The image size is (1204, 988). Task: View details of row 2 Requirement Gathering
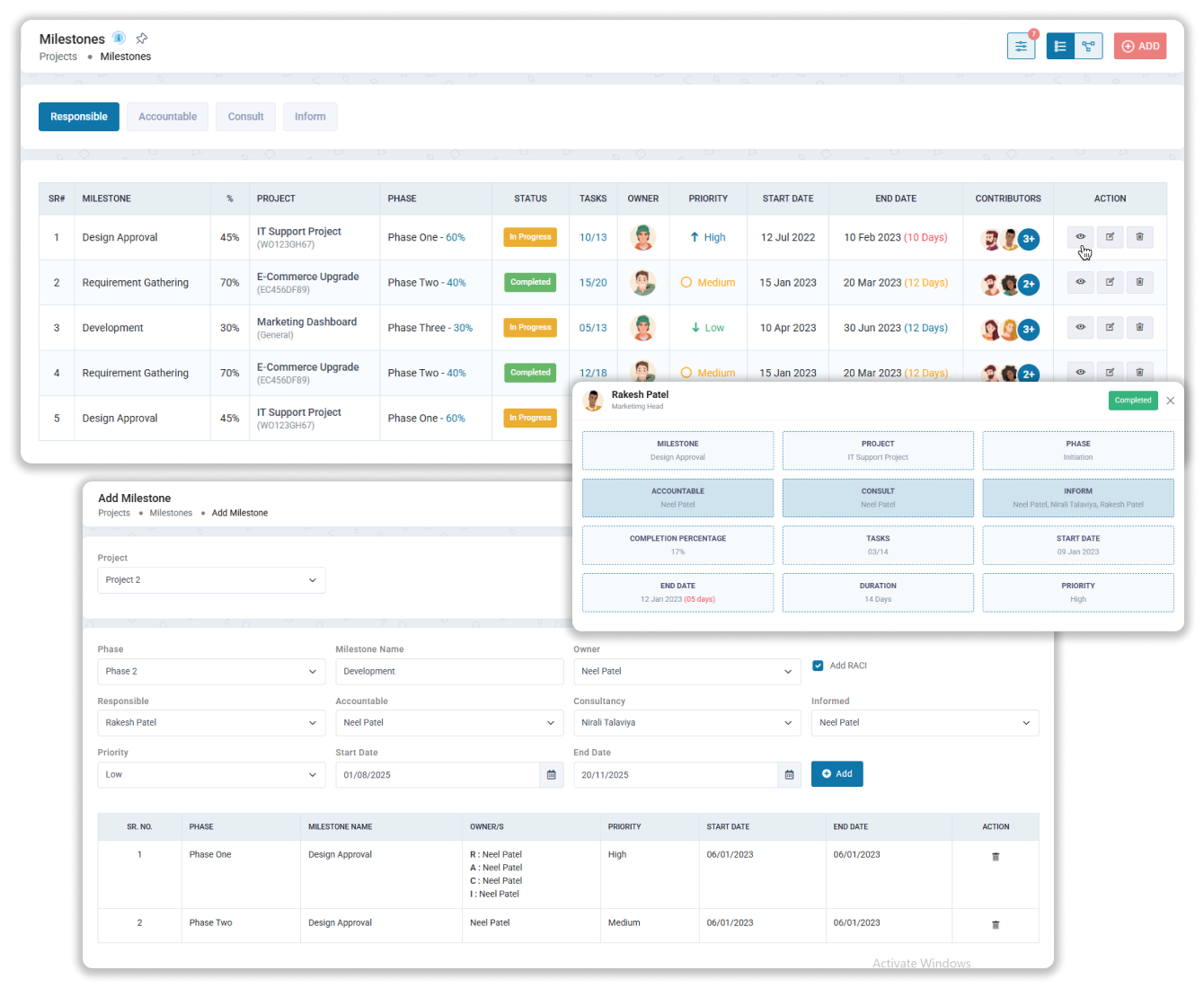[x=1080, y=282]
